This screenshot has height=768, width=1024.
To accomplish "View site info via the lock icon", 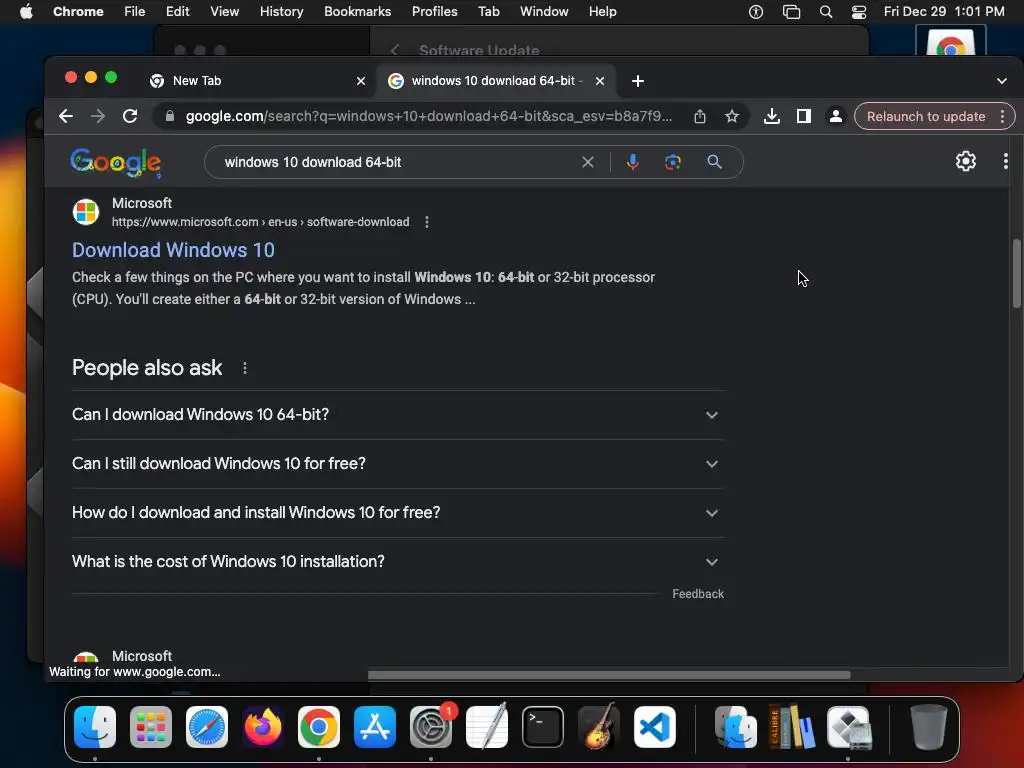I will 170,116.
